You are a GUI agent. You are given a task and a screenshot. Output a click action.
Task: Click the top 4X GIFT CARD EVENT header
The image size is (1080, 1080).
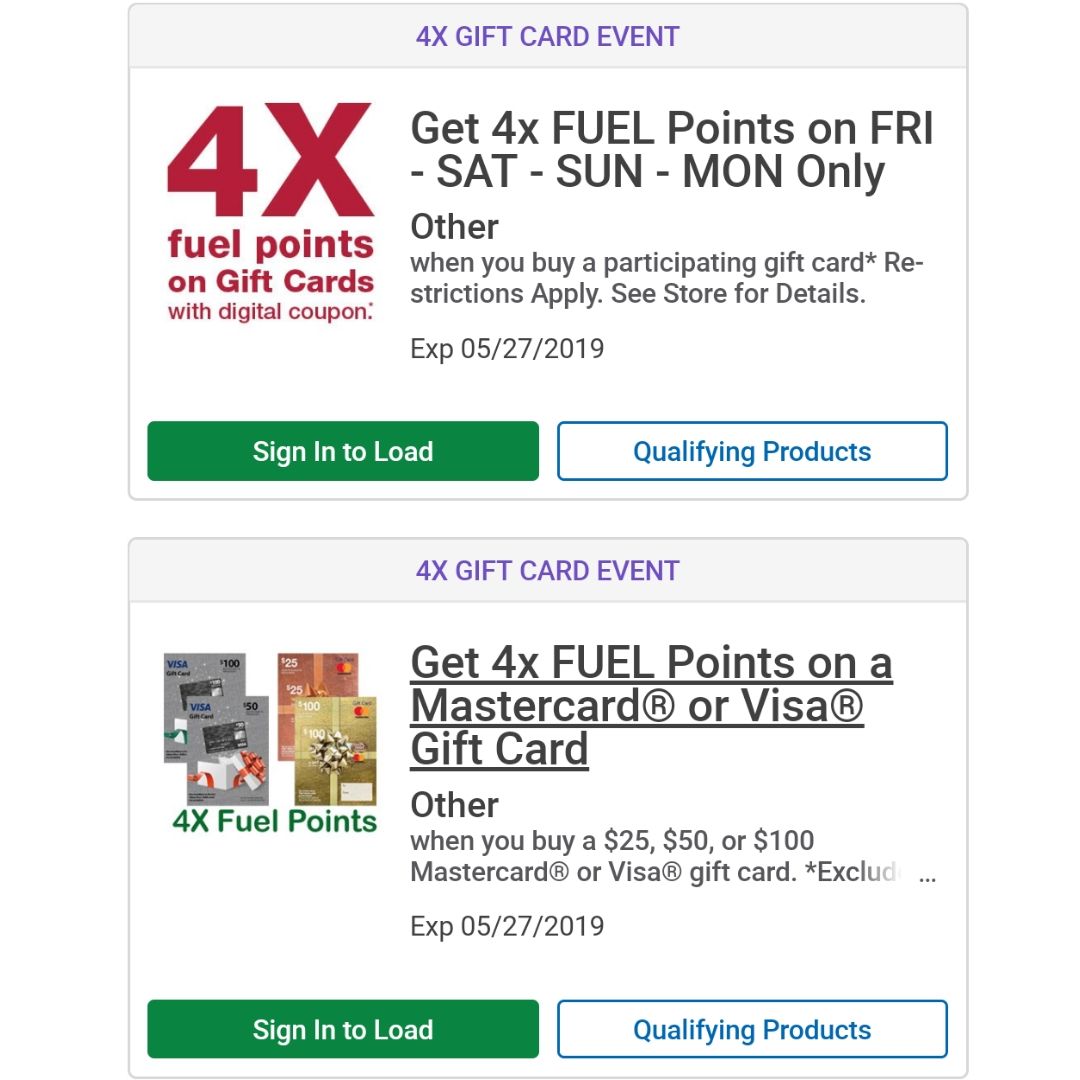pos(548,37)
